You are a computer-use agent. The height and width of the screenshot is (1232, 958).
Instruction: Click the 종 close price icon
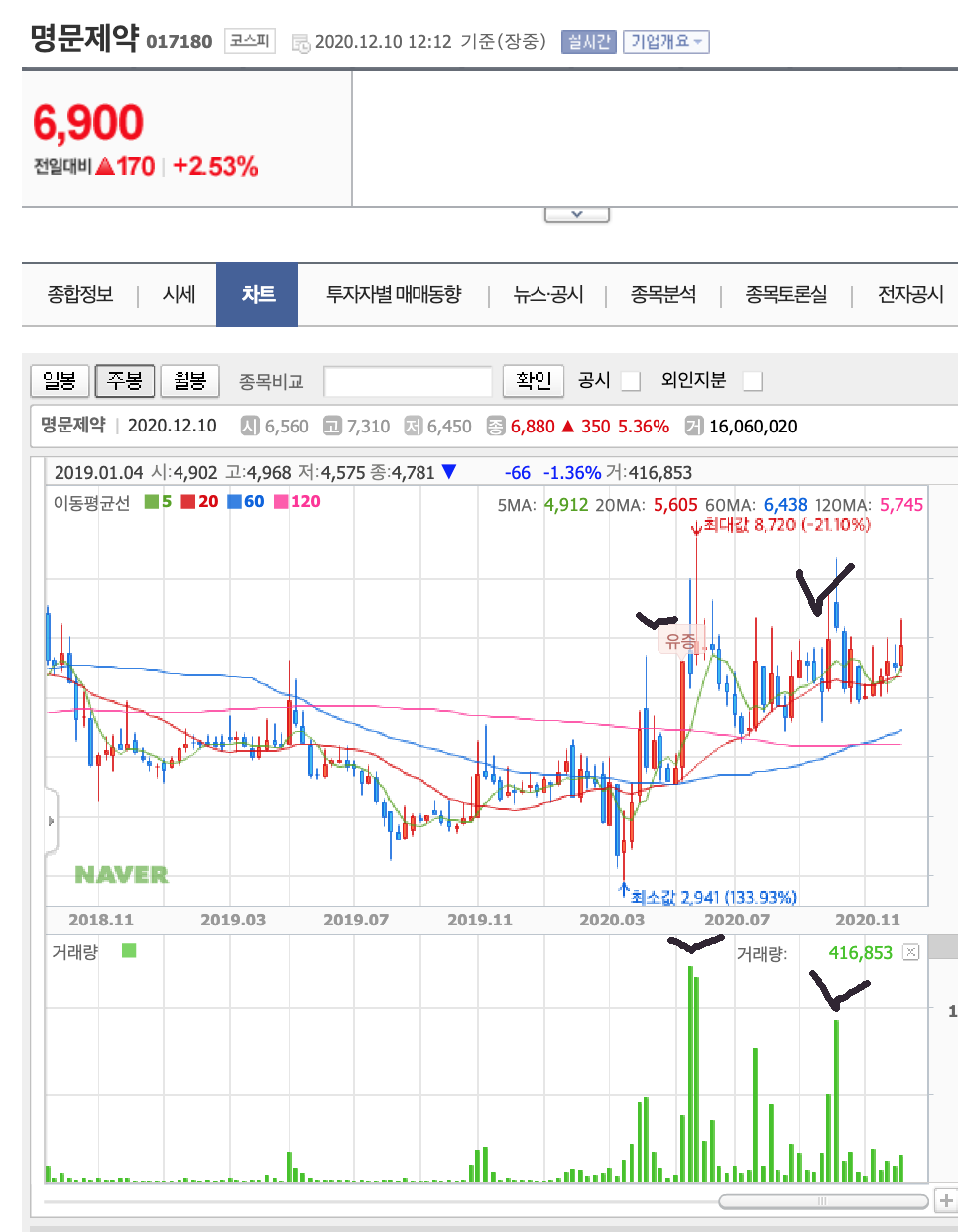point(496,426)
